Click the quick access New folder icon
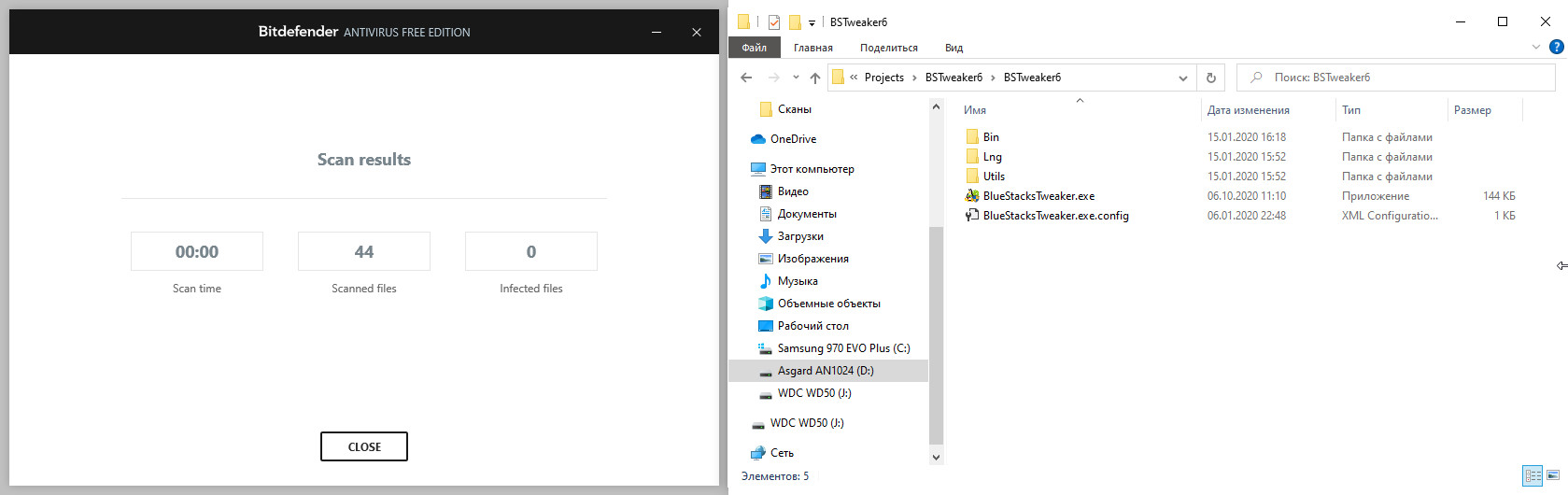Image resolution: width=1568 pixels, height=495 pixels. (795, 21)
